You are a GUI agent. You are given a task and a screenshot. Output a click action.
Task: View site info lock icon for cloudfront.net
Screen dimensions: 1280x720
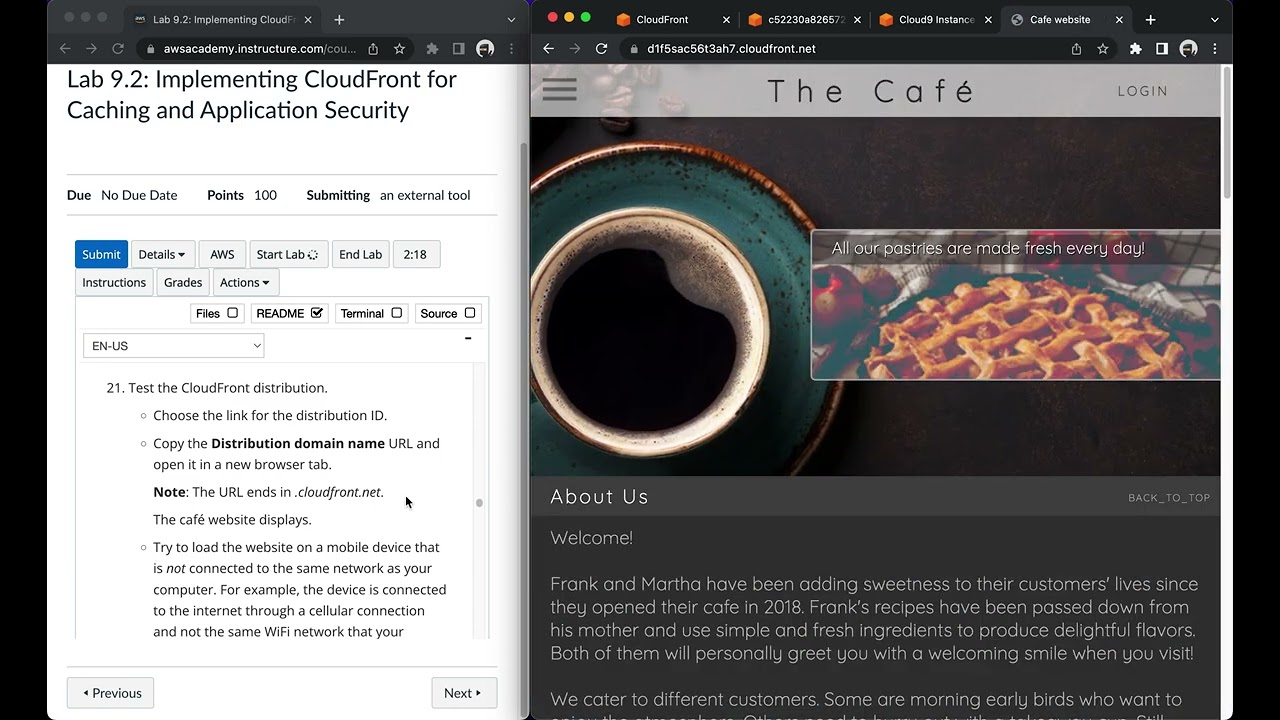(x=634, y=48)
